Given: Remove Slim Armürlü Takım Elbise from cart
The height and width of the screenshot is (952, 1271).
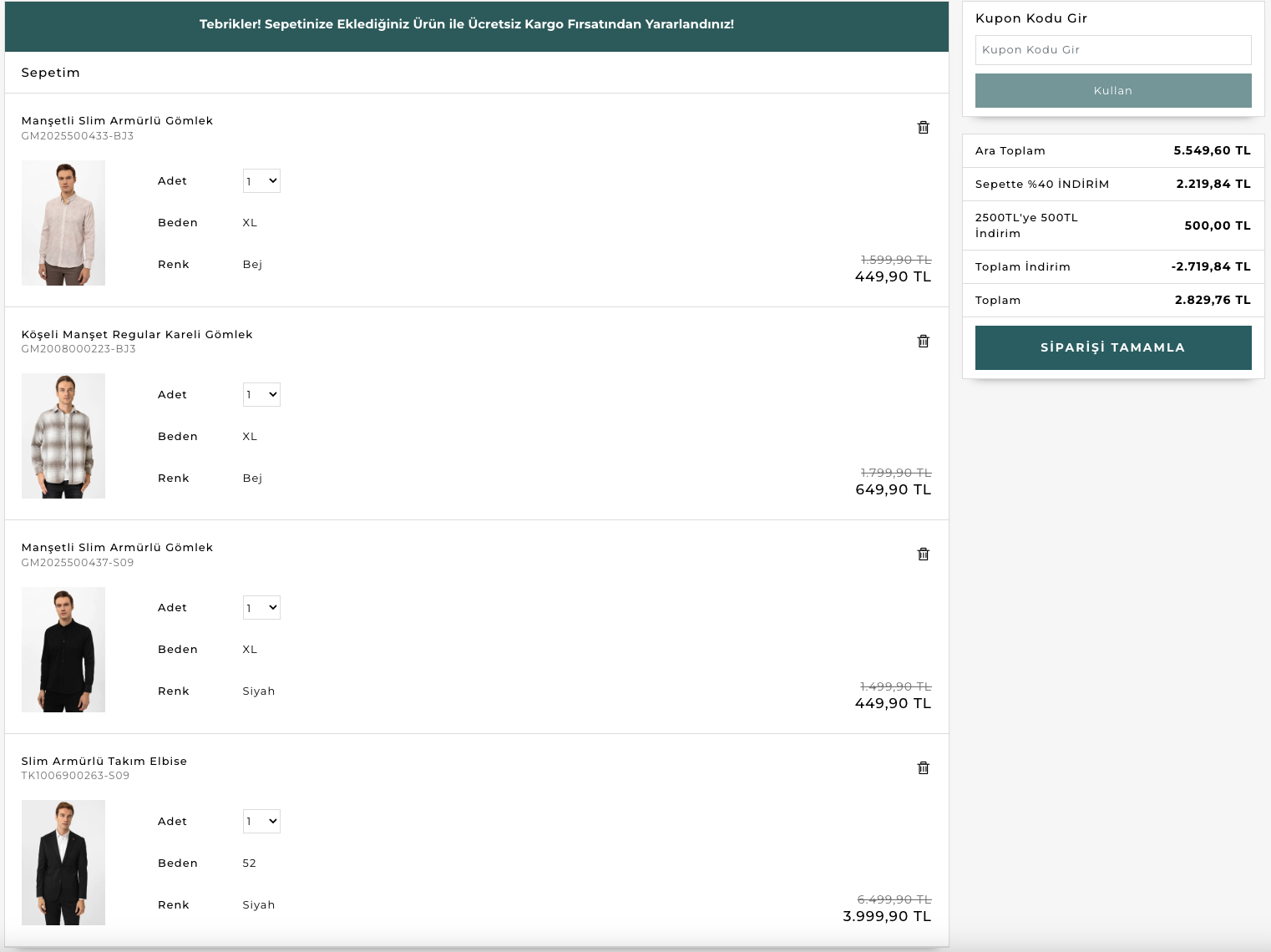Looking at the screenshot, I should click(923, 768).
